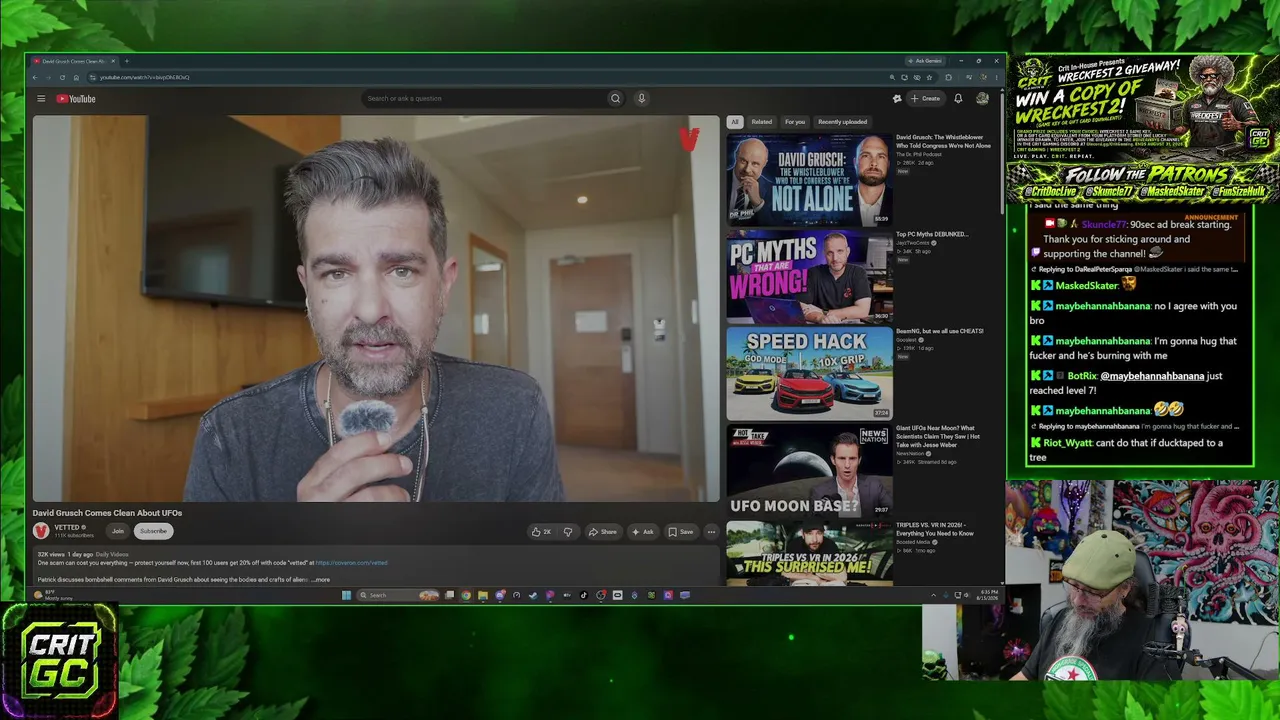1280x720 pixels.
Task: Open the 'PC Myths That Are Wrong' thumbnail
Action: [x=809, y=277]
